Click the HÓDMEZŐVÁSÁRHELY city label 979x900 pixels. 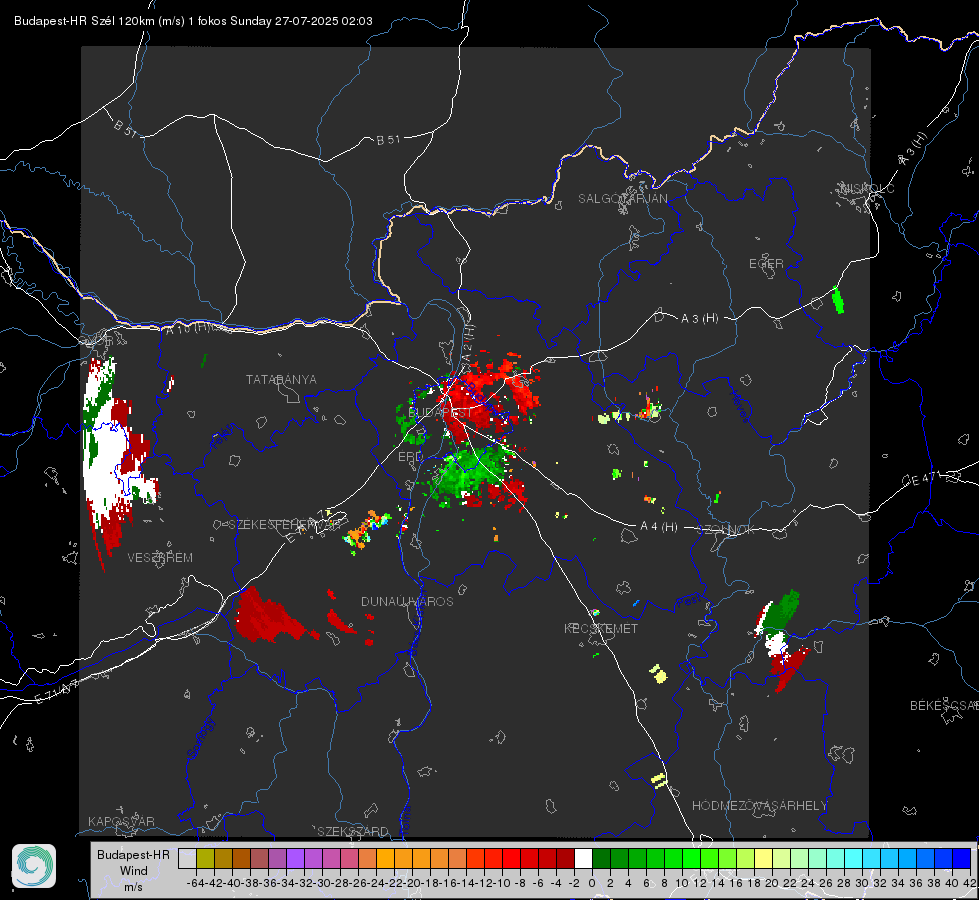tap(759, 806)
